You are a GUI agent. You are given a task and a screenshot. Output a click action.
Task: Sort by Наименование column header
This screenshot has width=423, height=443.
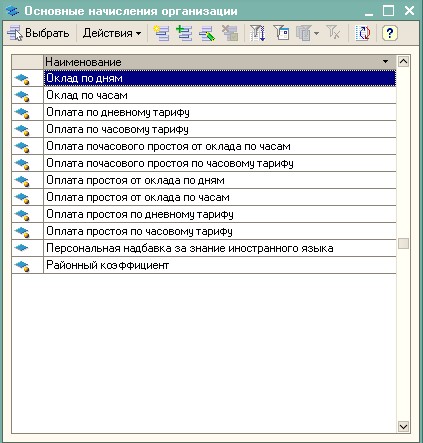(220, 62)
